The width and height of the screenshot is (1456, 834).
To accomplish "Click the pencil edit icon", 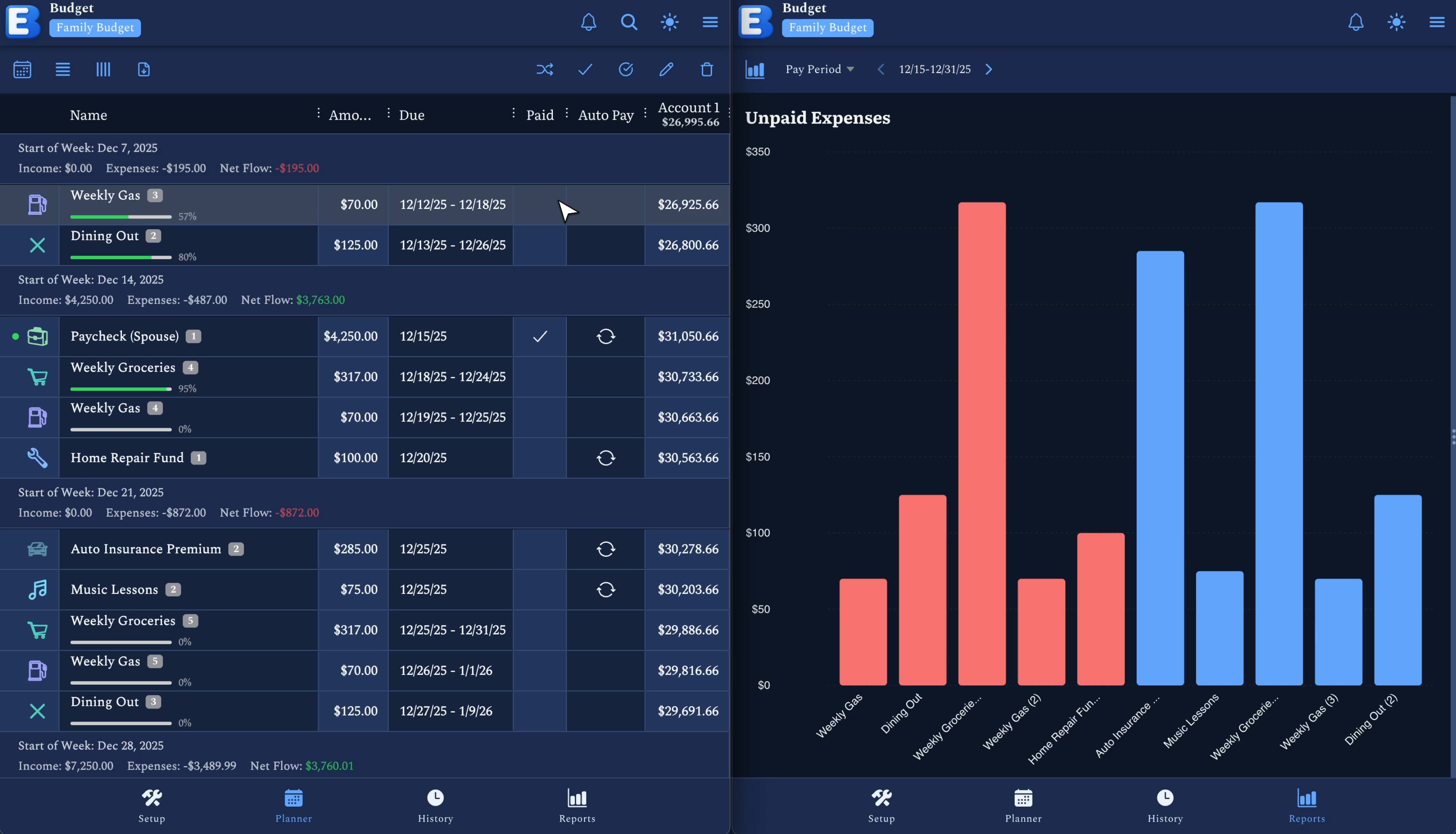I will click(666, 69).
